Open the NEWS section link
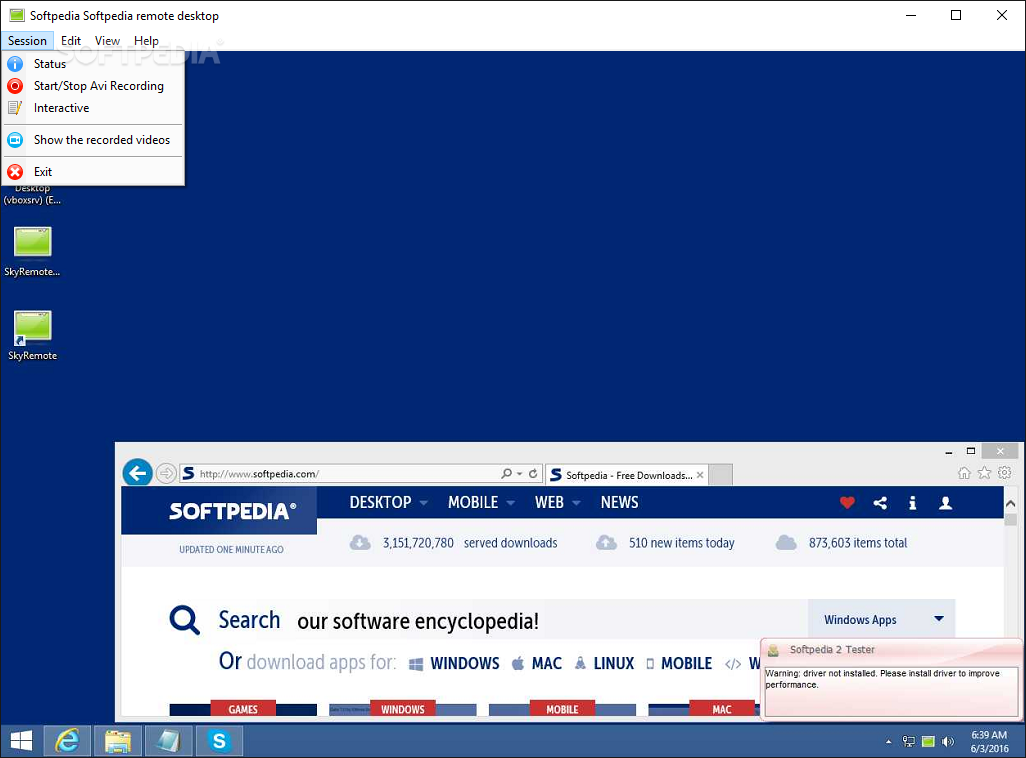The image size is (1026, 758). click(619, 502)
